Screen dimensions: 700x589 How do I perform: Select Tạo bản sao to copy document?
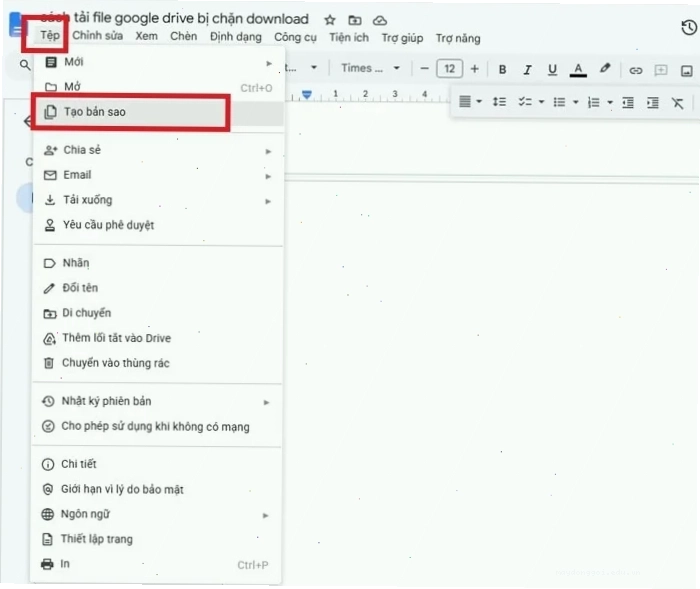click(x=158, y=112)
